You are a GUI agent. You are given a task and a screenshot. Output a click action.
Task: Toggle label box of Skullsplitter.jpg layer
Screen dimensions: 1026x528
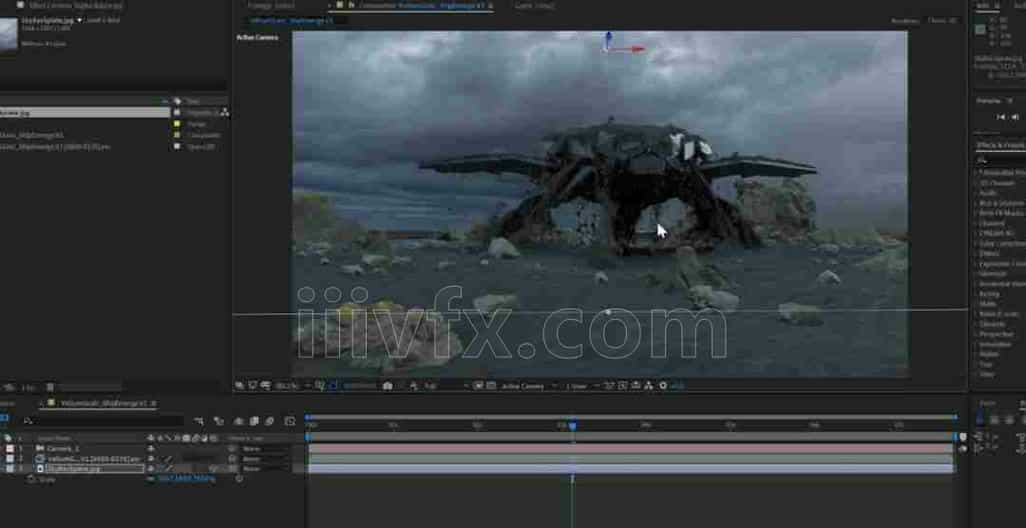pyautogui.click(x=10, y=468)
